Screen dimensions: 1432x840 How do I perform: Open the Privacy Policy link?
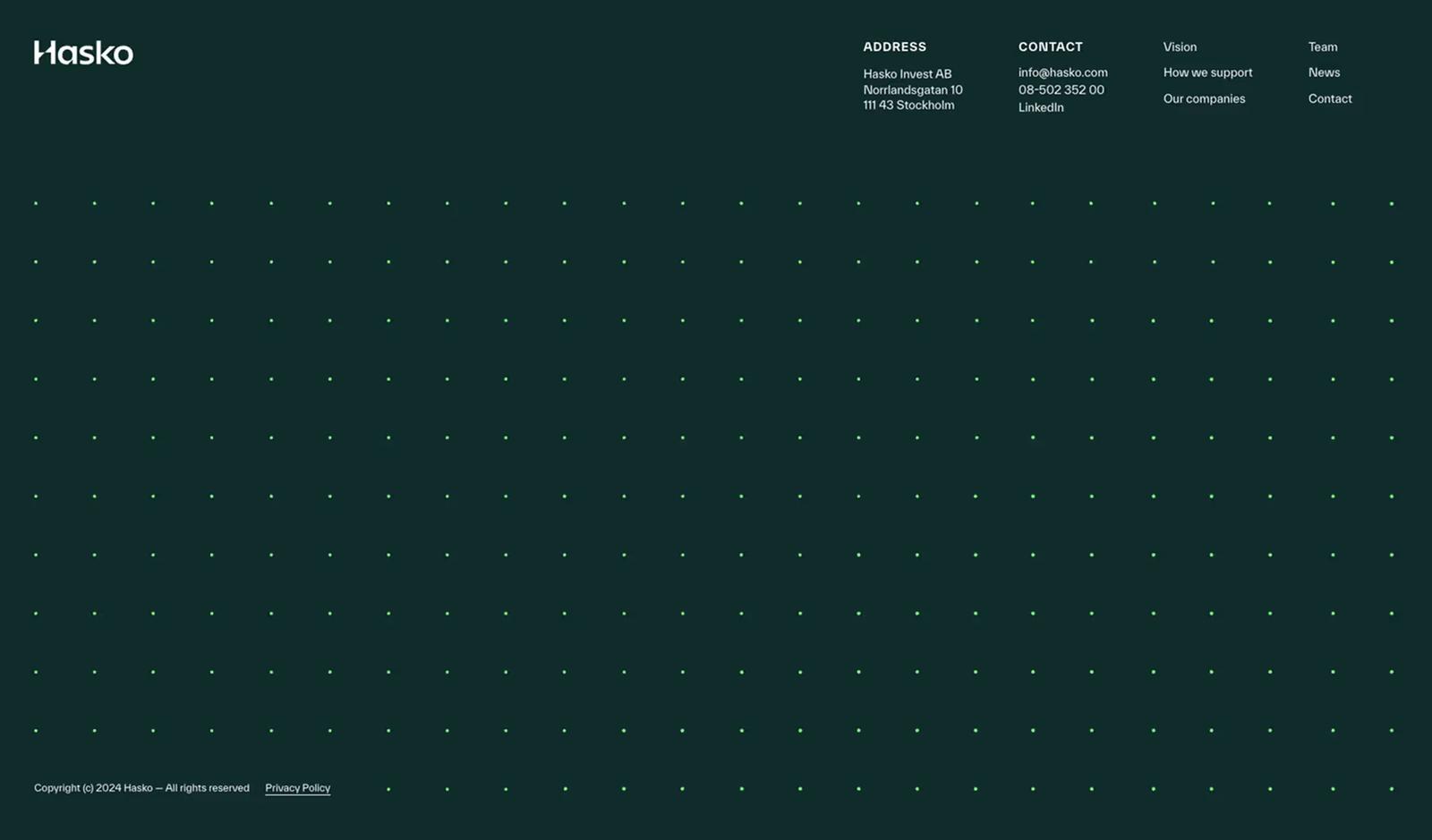pos(298,788)
